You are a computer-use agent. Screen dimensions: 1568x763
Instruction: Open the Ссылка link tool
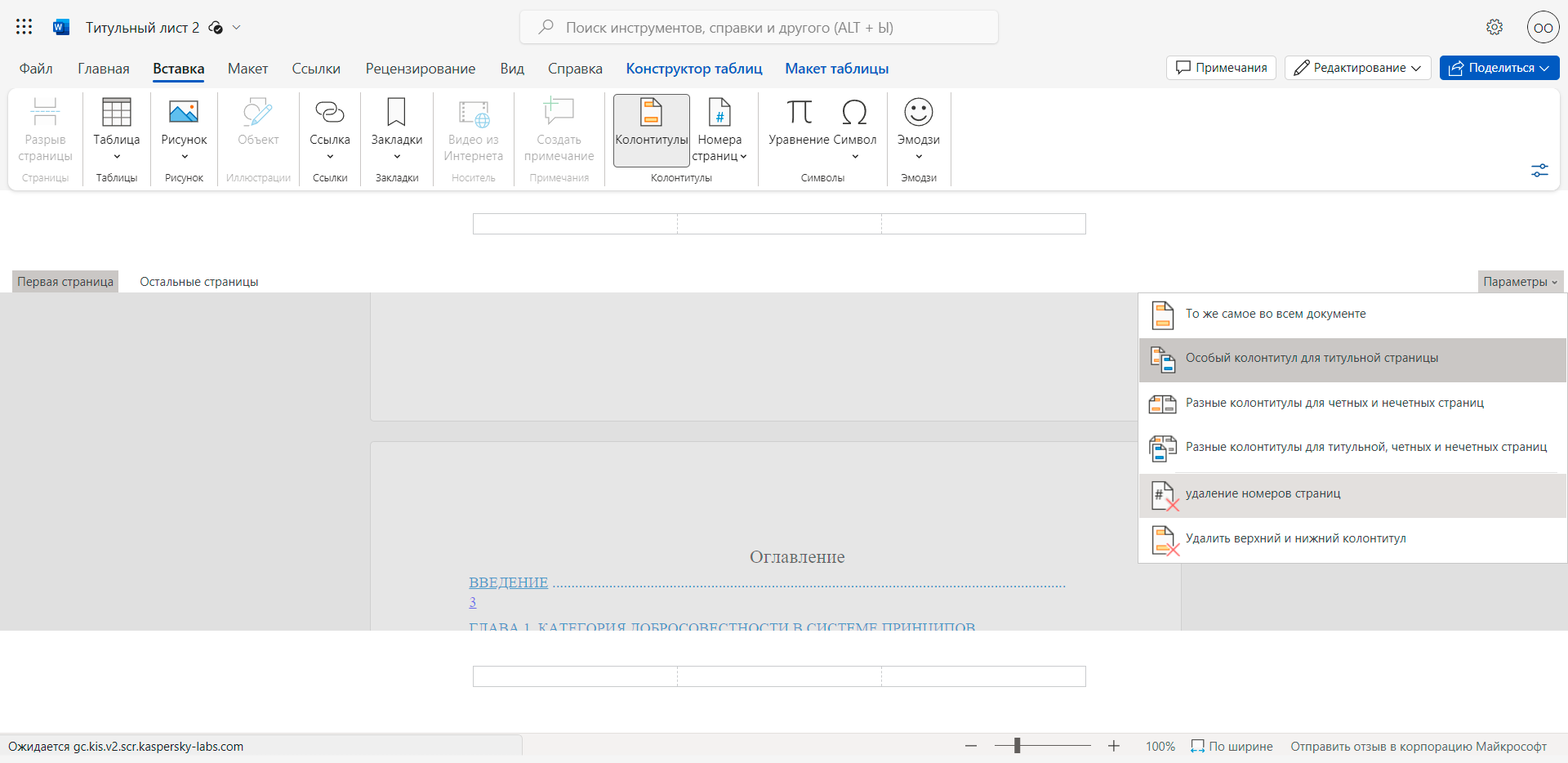point(330,130)
